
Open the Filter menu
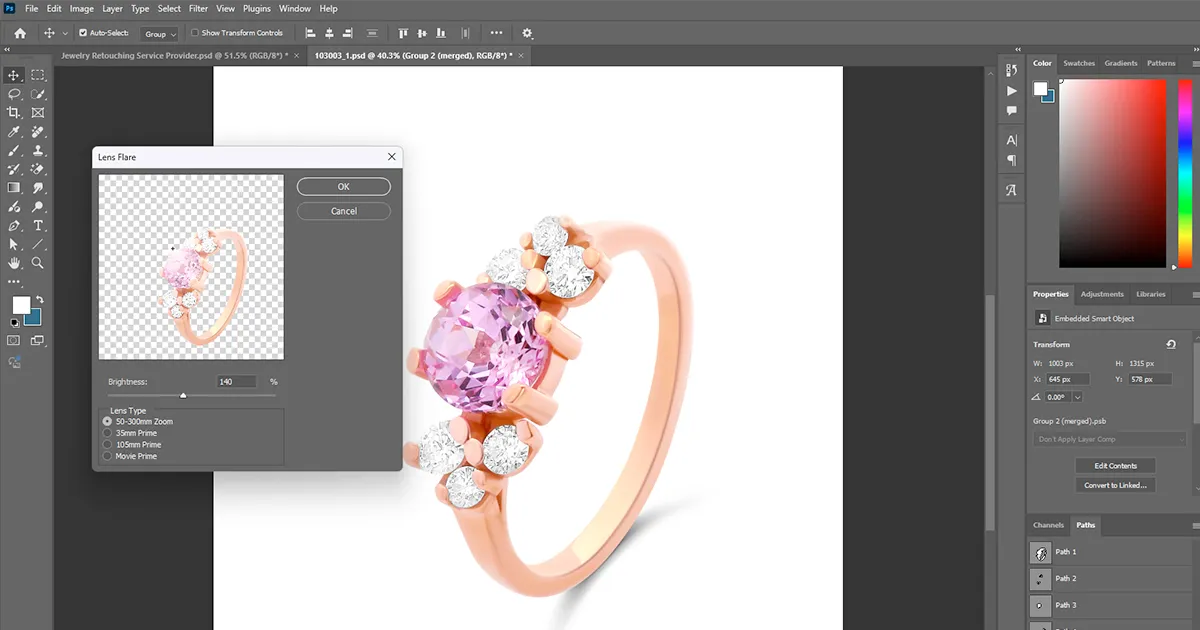click(198, 9)
